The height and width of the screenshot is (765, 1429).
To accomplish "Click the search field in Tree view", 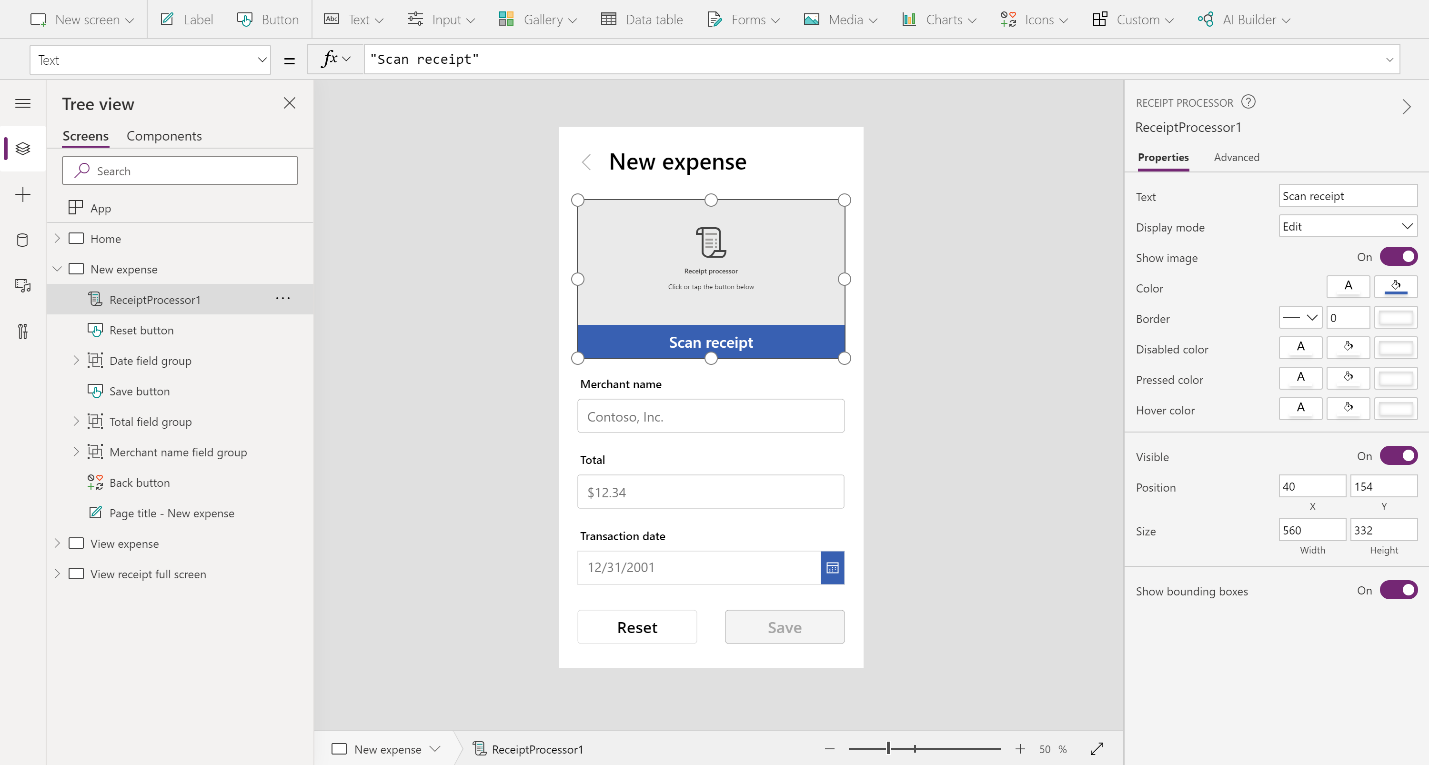I will (179, 170).
